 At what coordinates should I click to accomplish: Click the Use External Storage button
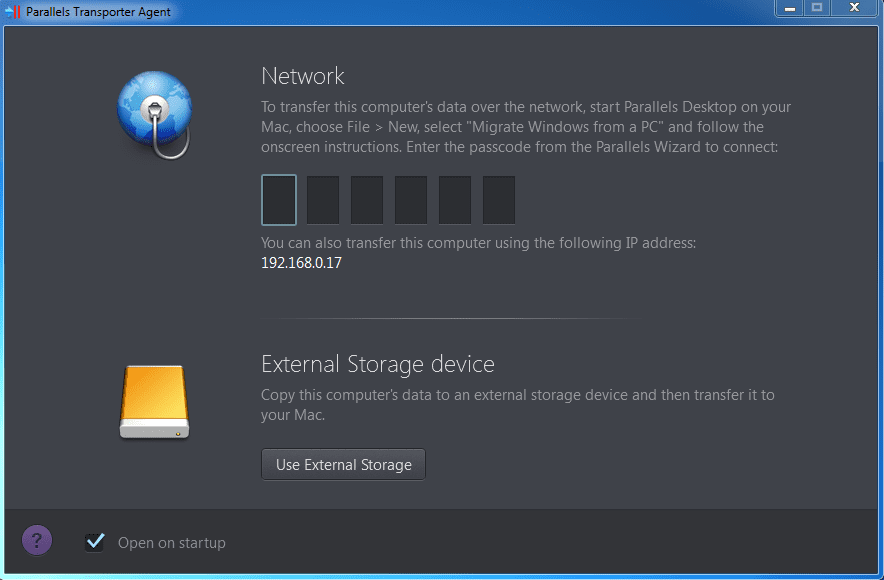coord(343,464)
